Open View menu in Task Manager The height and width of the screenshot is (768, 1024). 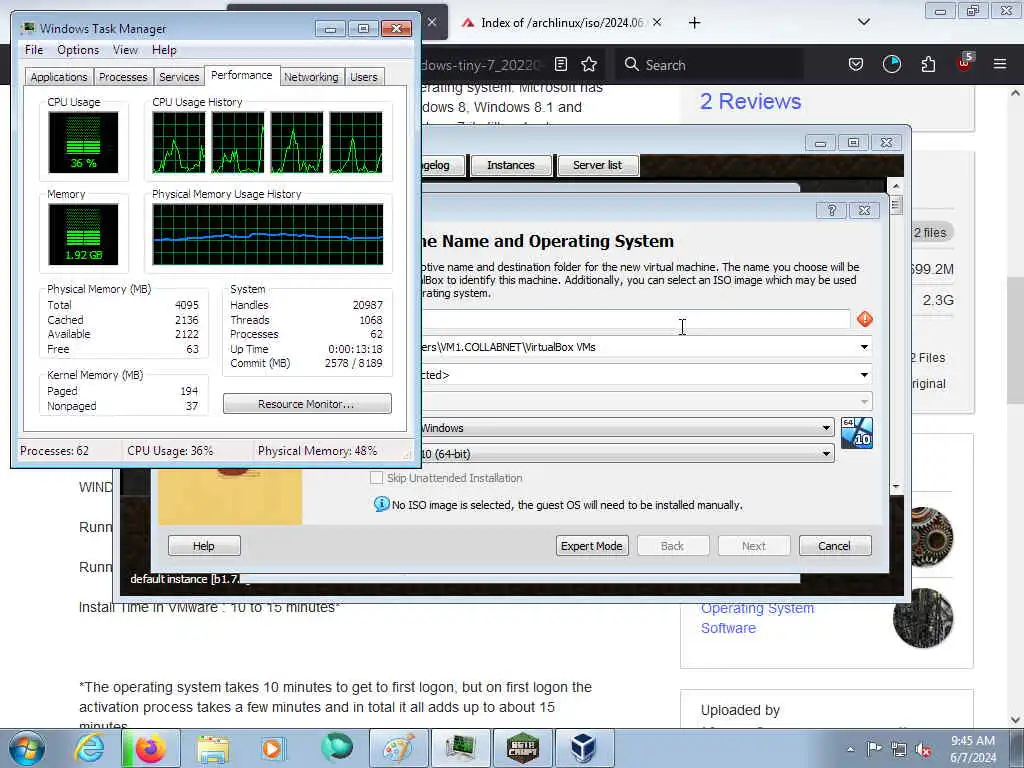pos(125,50)
